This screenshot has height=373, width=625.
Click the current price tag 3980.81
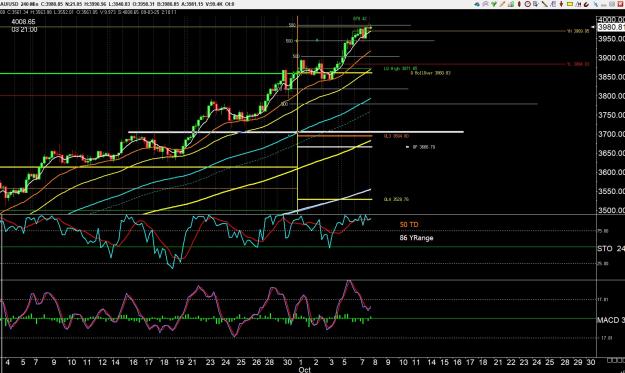coord(611,27)
